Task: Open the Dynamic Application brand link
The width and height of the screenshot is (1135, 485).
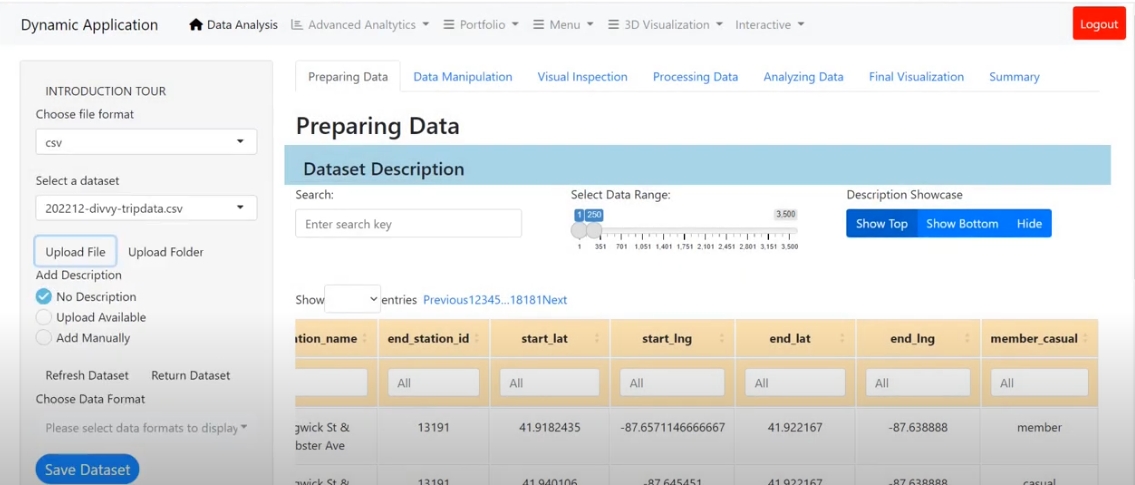Action: tap(89, 25)
